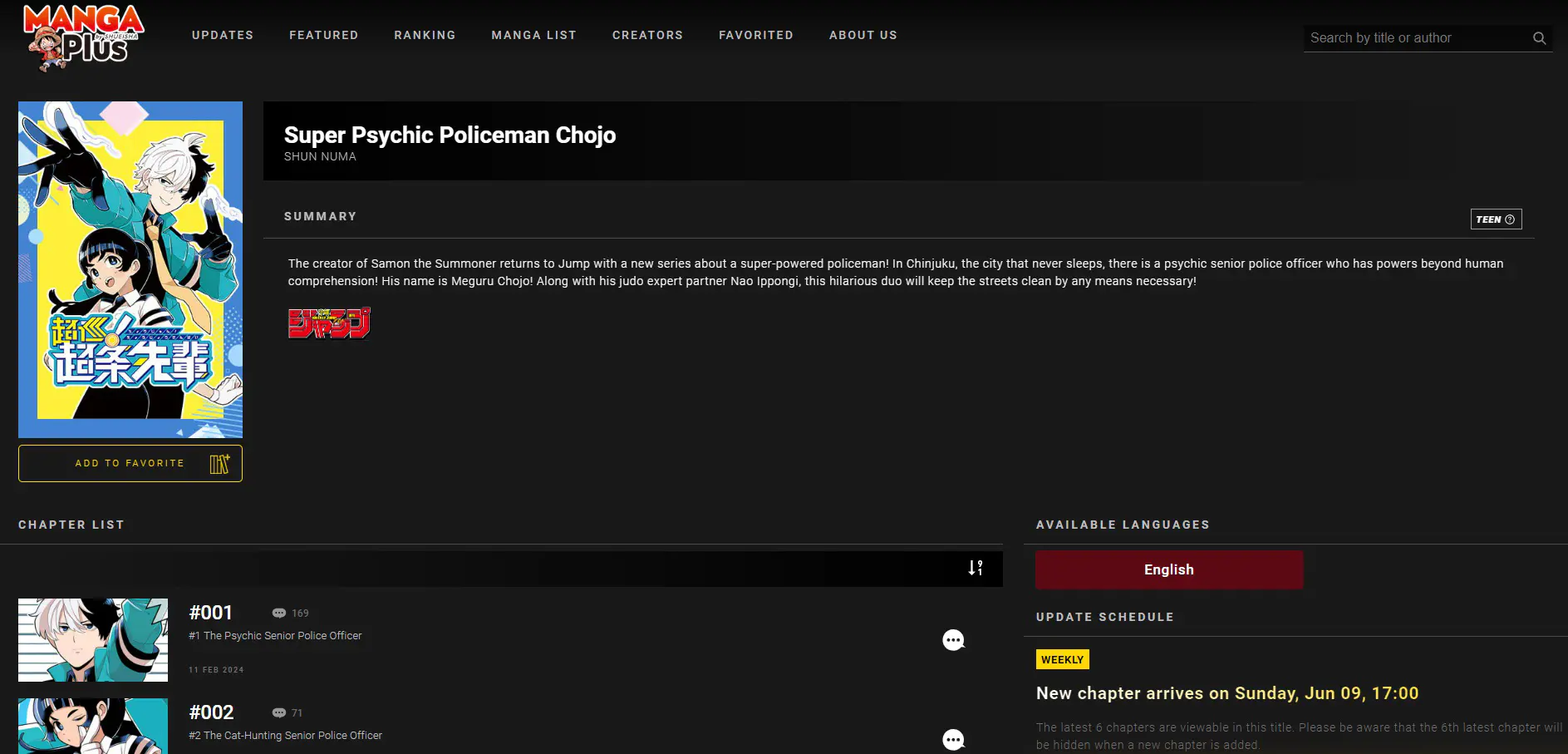Open the Creators page
1568x754 pixels.
point(647,35)
